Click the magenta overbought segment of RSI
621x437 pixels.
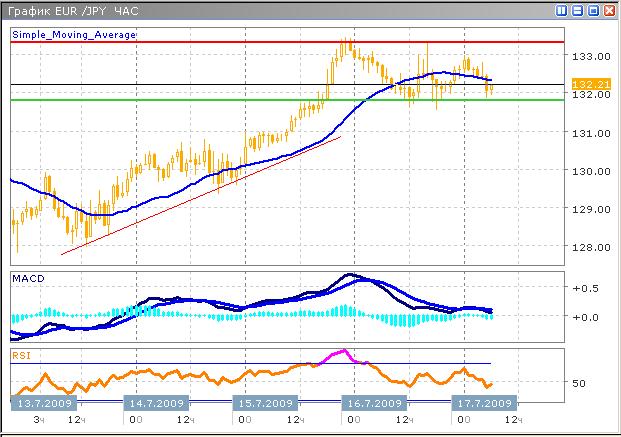point(336,356)
